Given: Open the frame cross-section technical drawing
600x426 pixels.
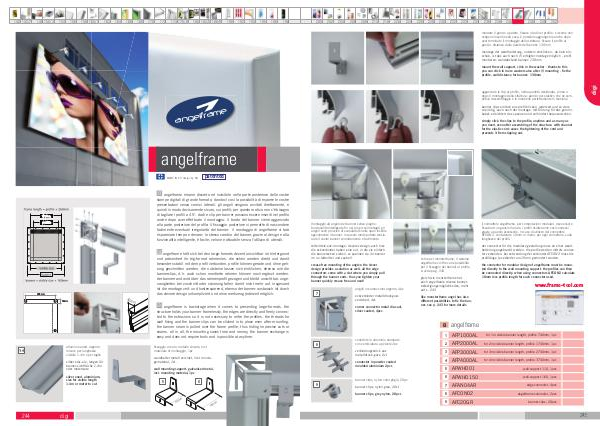Looking at the screenshot, I should (x=47, y=246).
